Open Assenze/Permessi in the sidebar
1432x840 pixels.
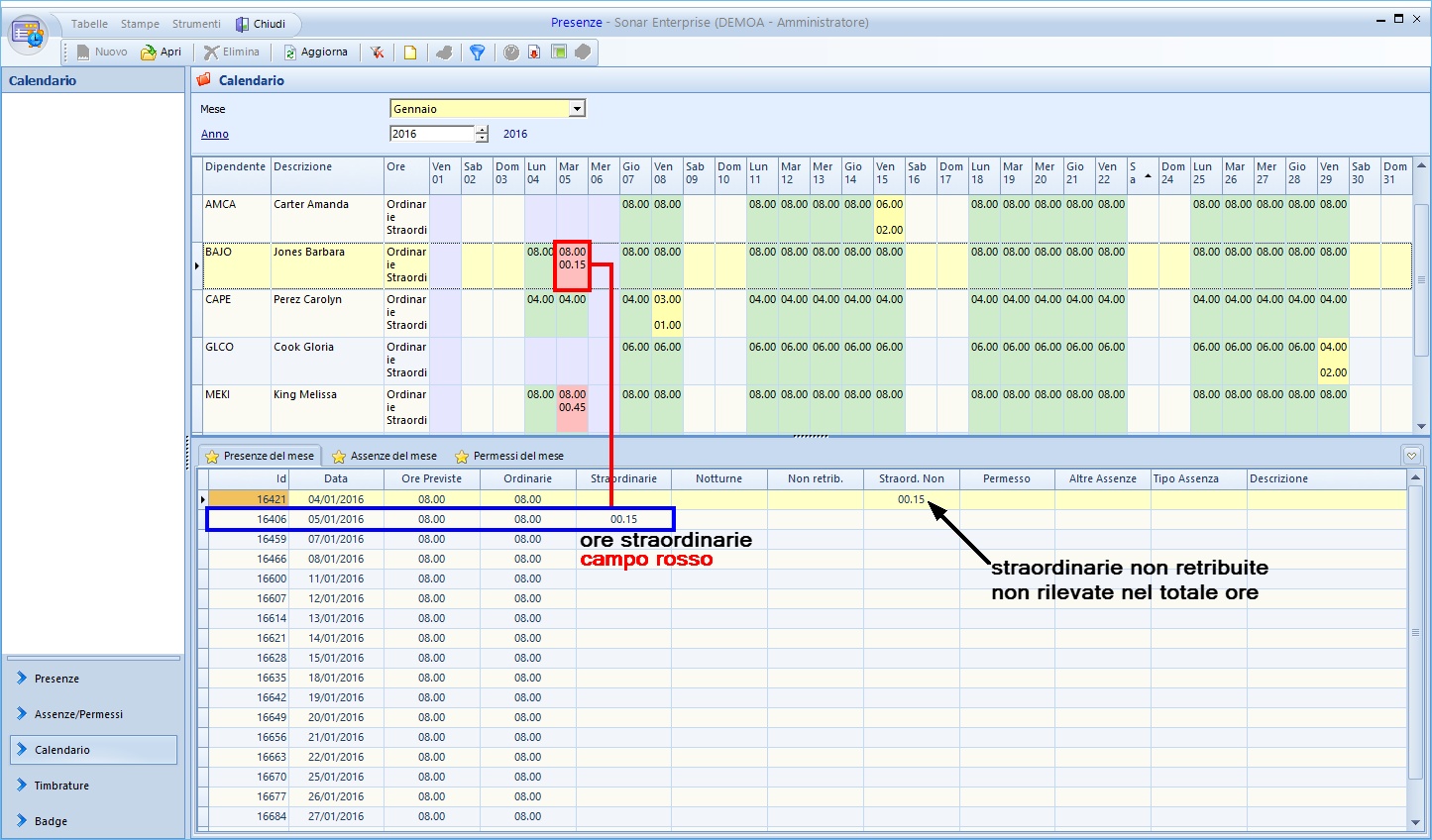(x=78, y=714)
